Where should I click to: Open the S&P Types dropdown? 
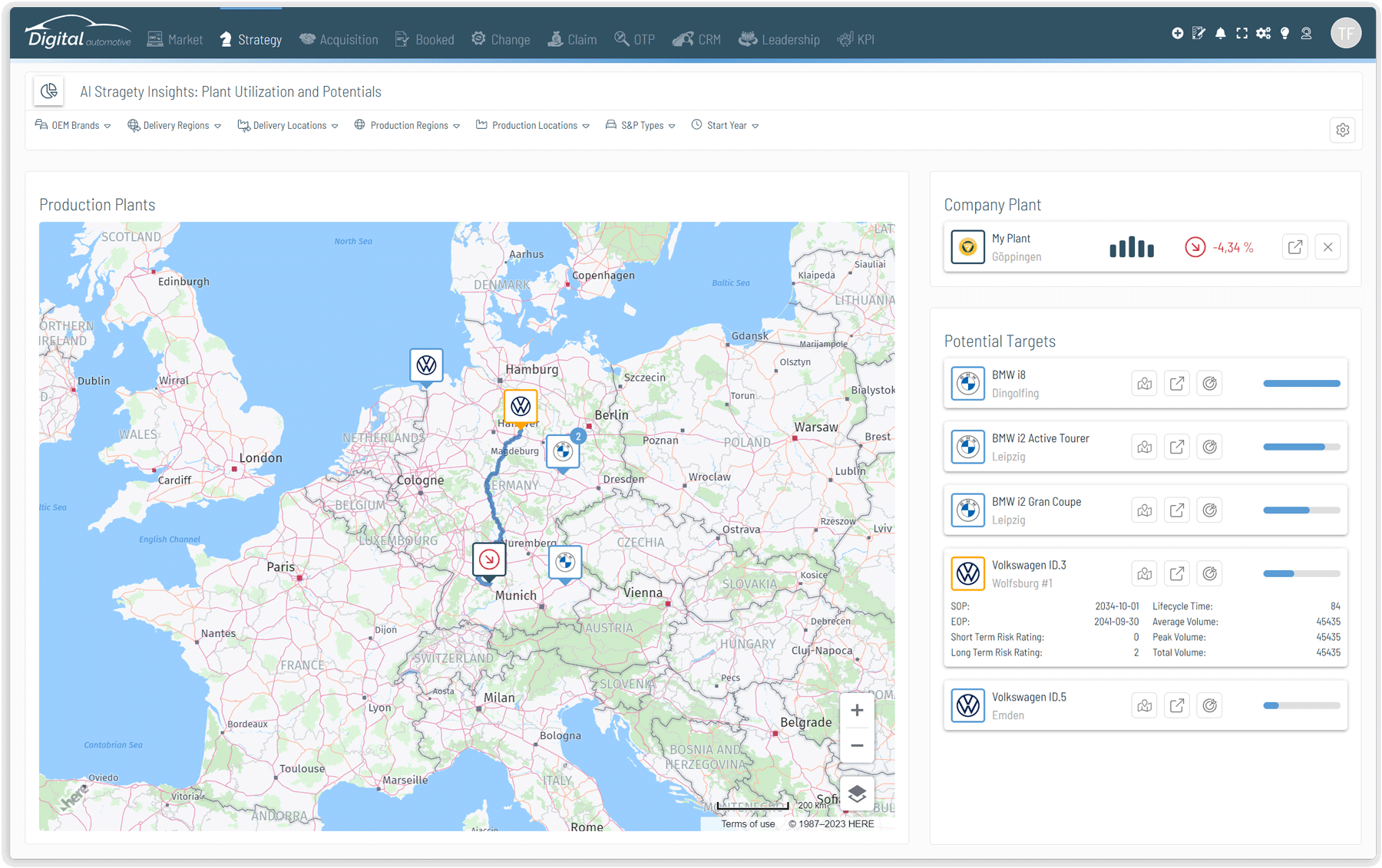pyautogui.click(x=640, y=125)
